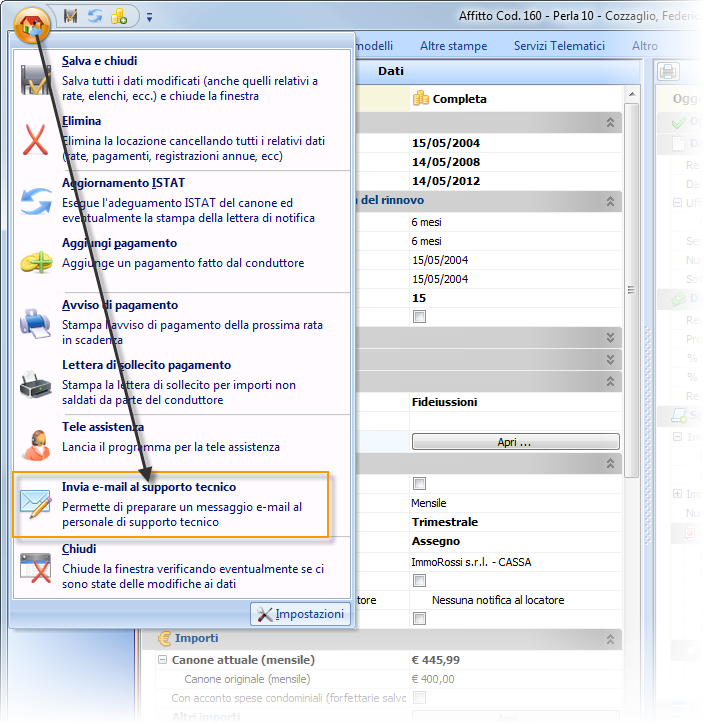Image resolution: width=704 pixels, height=724 pixels.
Task: Click the headset operator Tele assistenza icon
Action: (36, 445)
